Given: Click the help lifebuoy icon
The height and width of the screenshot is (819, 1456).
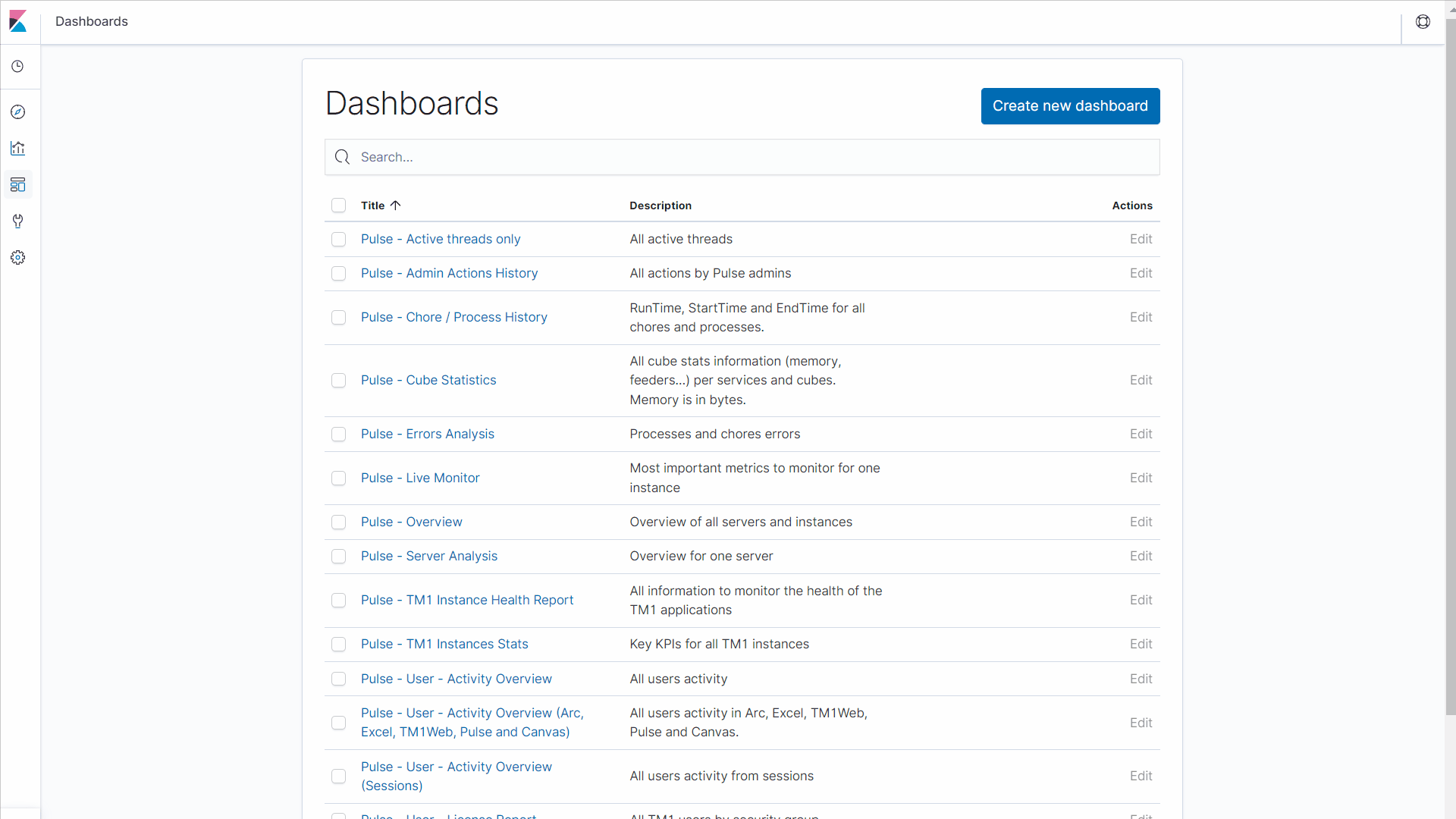Looking at the screenshot, I should tap(1423, 22).
